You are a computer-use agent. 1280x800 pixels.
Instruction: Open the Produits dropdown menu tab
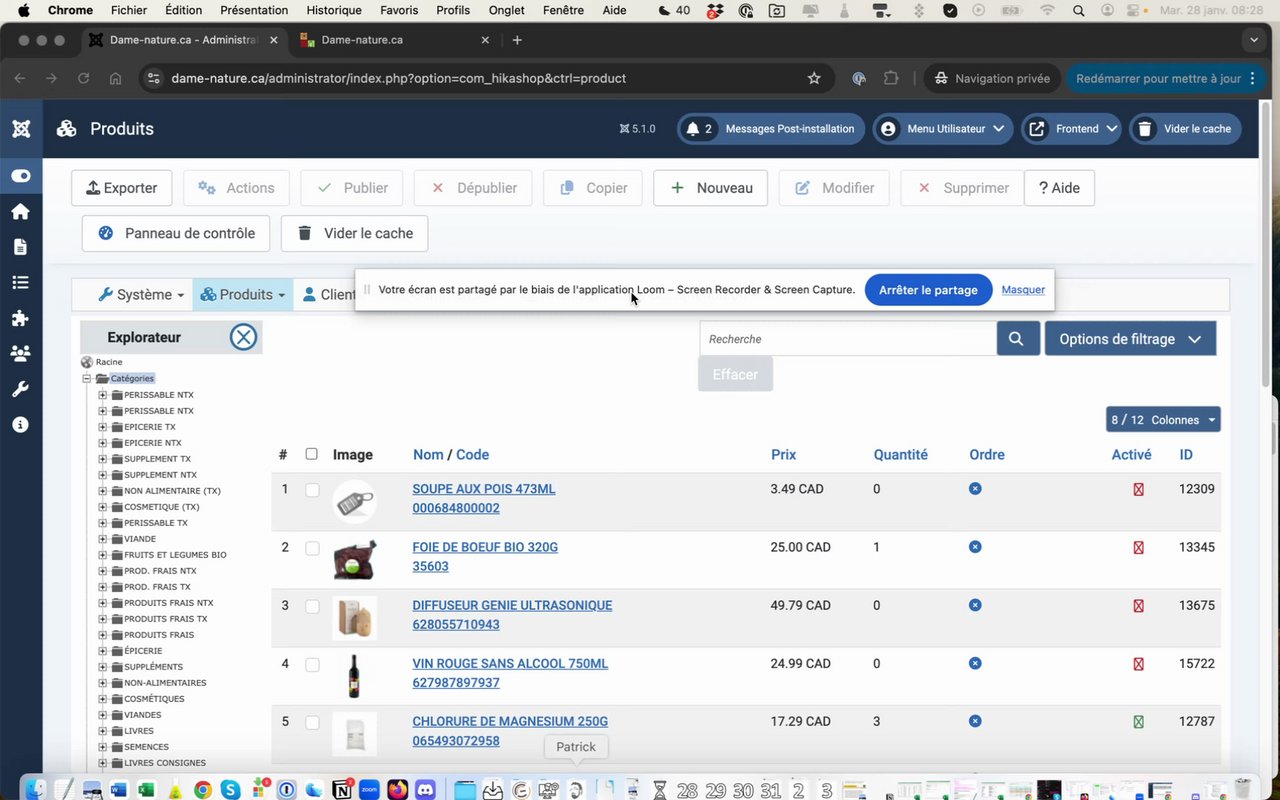click(243, 295)
